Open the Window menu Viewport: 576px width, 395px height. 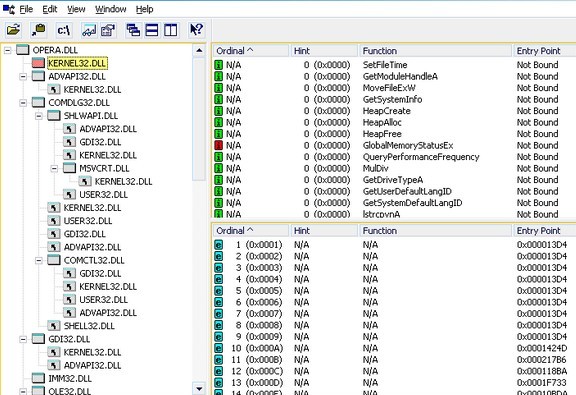click(111, 9)
